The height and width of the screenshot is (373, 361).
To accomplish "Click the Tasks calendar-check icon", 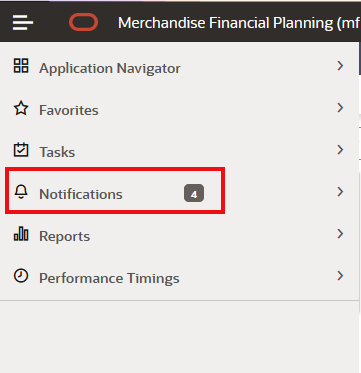I will coord(21,150).
